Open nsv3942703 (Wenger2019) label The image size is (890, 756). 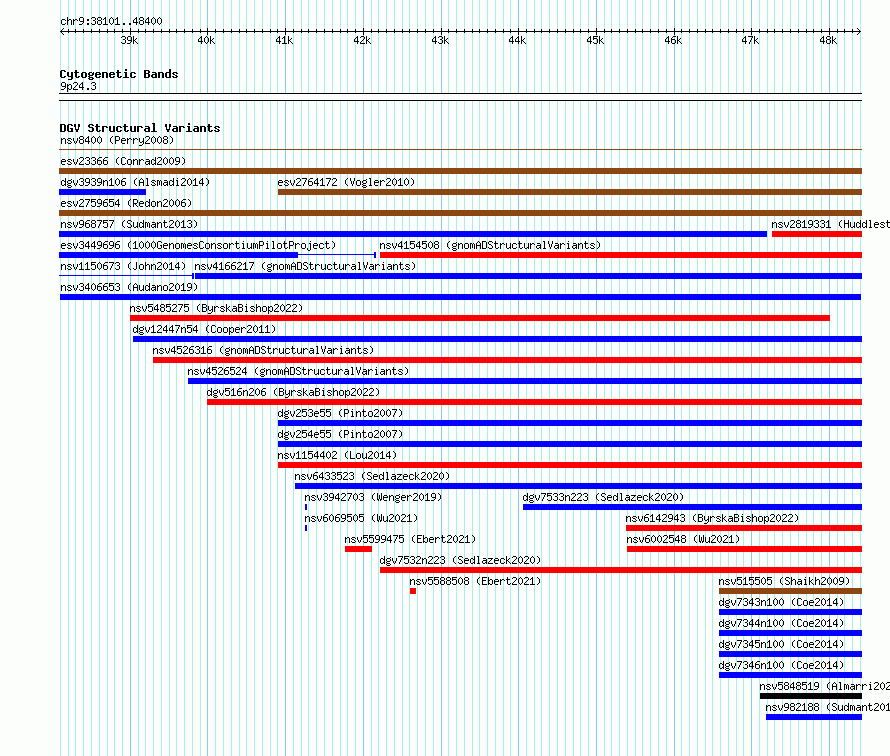pyautogui.click(x=373, y=497)
